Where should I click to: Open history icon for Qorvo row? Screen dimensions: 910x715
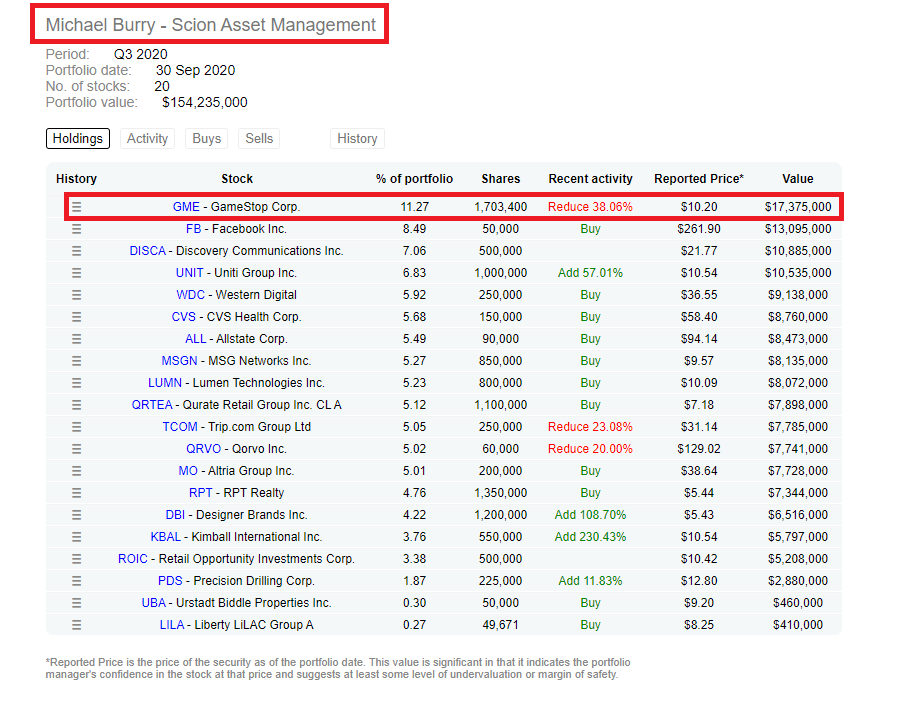click(x=77, y=449)
